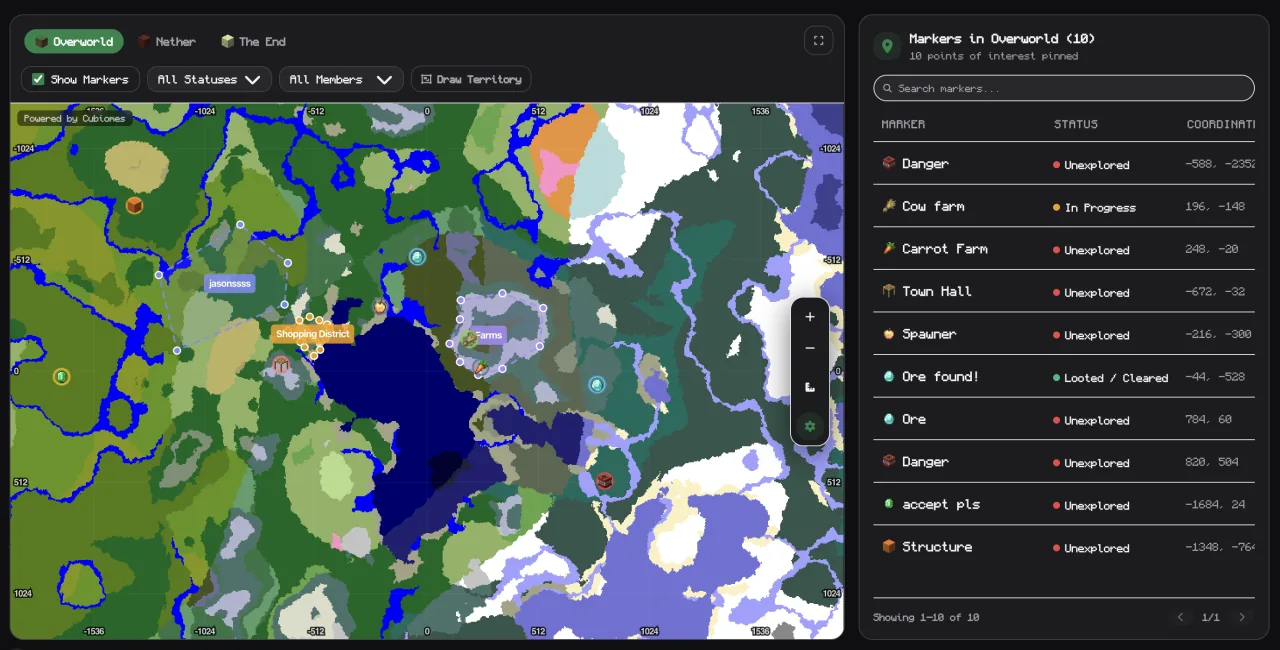This screenshot has height=650, width=1280.
Task: Toggle the Show Markers checkbox
Action: pos(38,79)
